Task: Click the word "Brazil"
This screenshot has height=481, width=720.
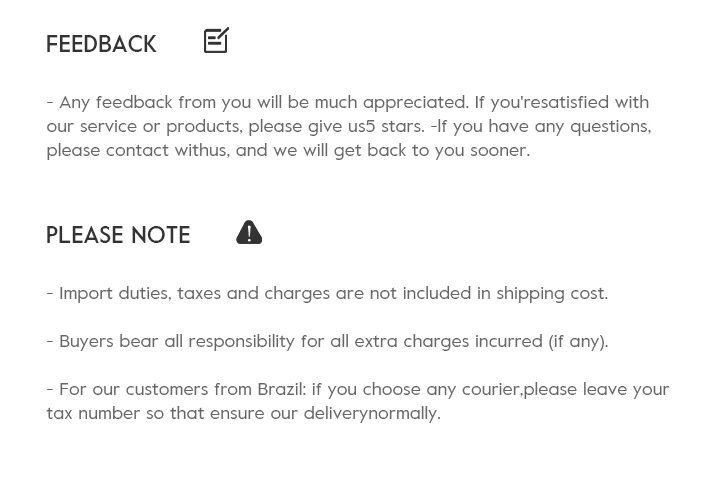Action: click(281, 389)
